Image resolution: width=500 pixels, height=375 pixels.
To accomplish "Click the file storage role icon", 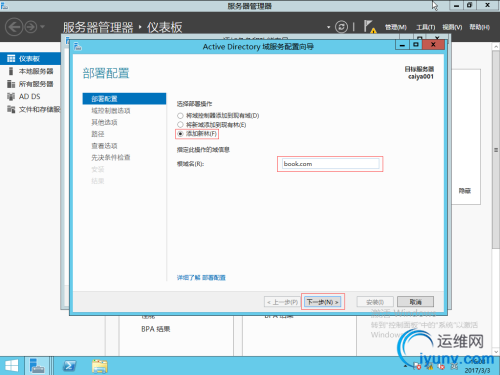I will pos(11,109).
